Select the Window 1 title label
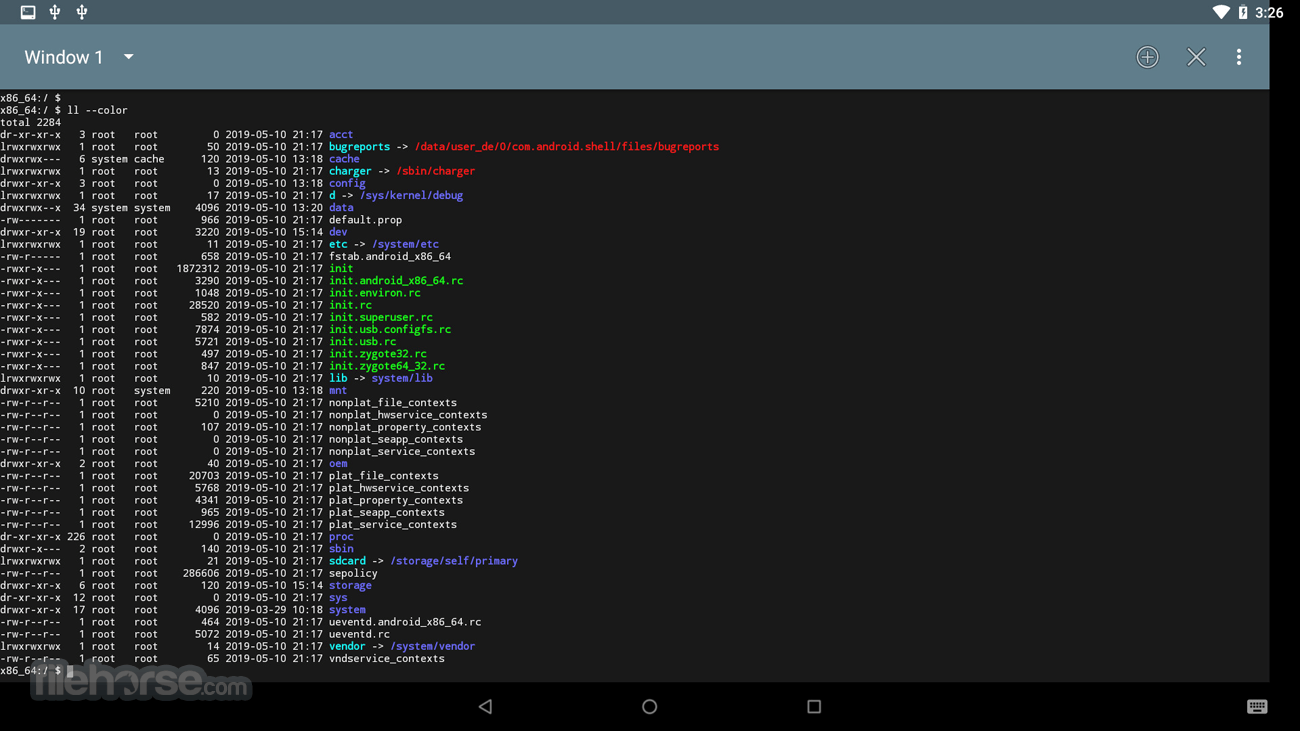This screenshot has height=731, width=1300. pyautogui.click(x=64, y=57)
